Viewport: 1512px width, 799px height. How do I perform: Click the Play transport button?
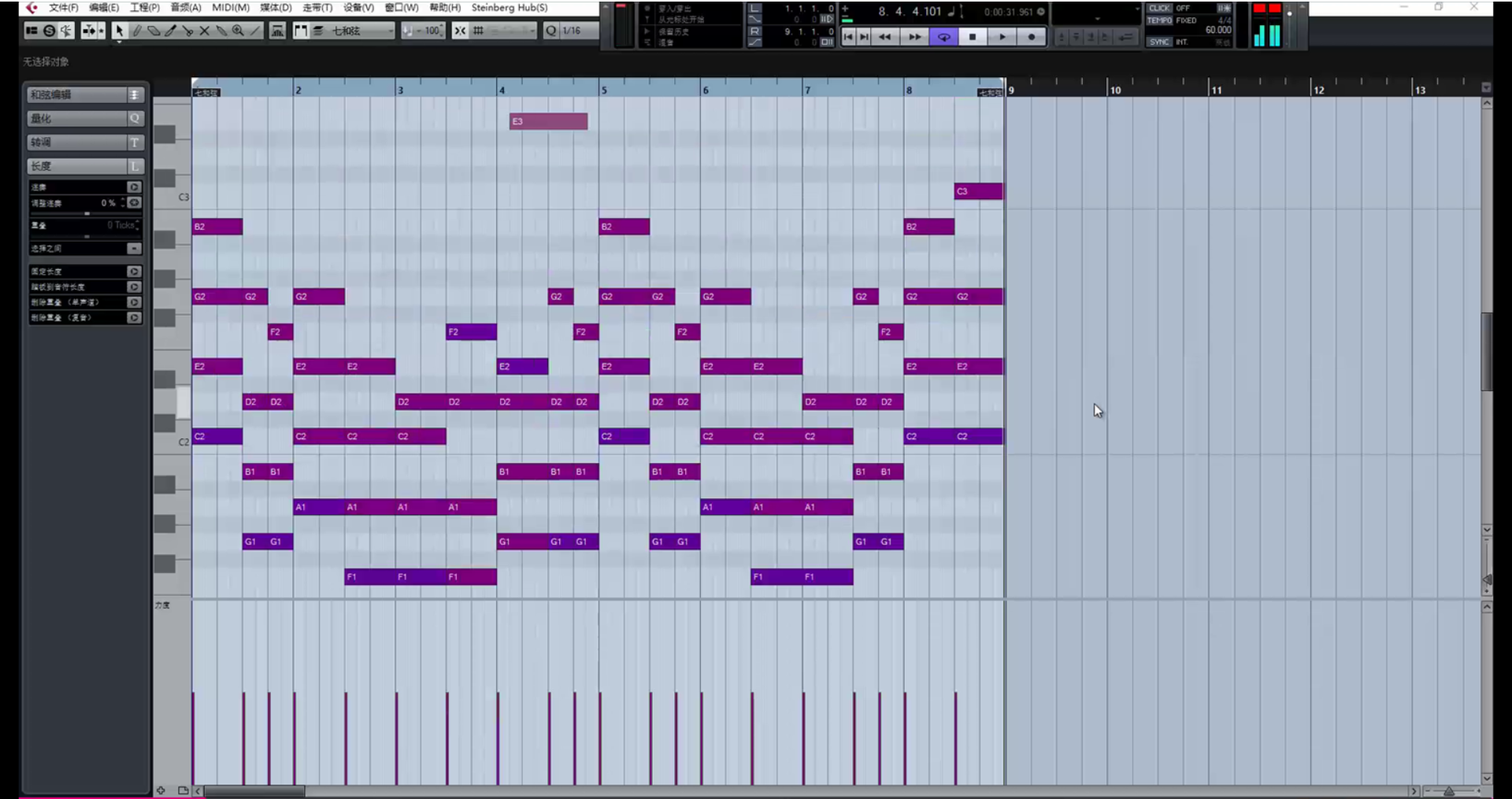point(1002,37)
